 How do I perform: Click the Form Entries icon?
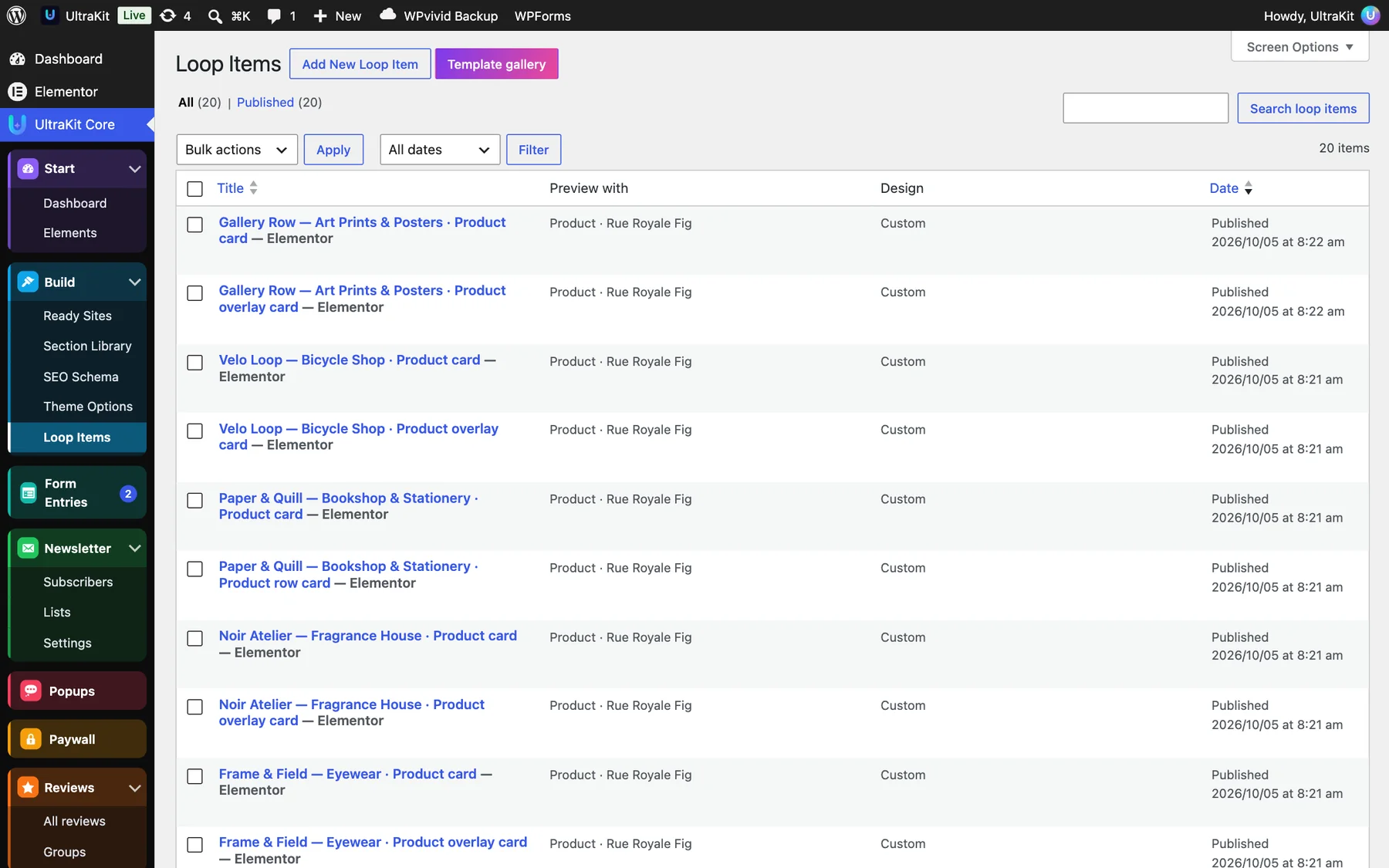click(x=29, y=493)
